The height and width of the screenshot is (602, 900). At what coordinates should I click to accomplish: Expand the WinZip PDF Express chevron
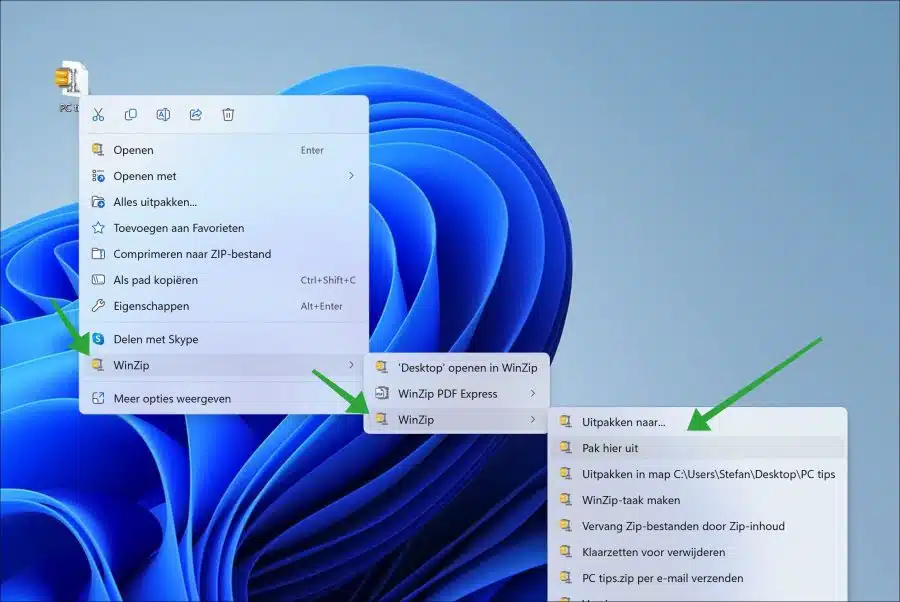coord(533,394)
